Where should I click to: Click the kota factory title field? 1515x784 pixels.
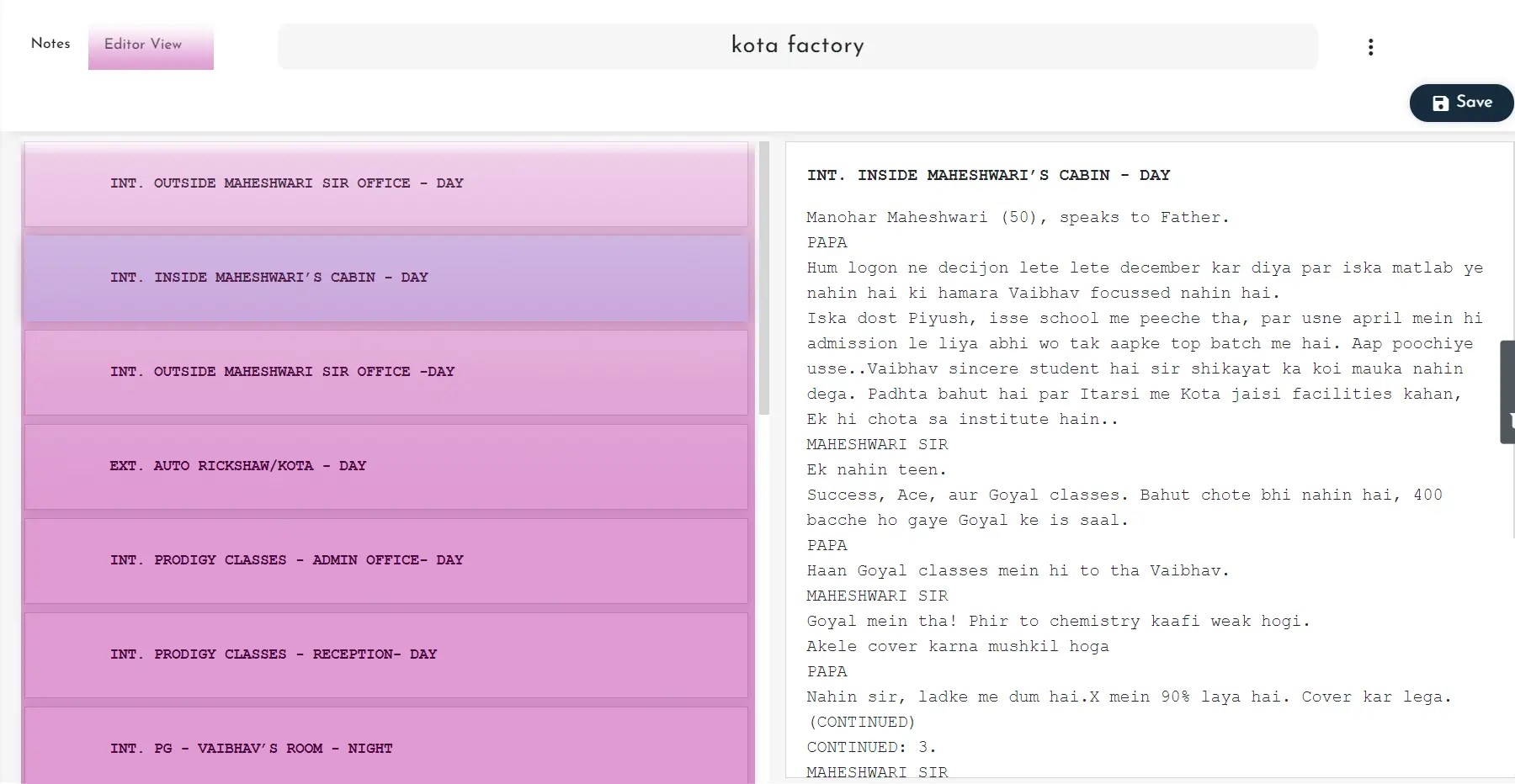798,46
